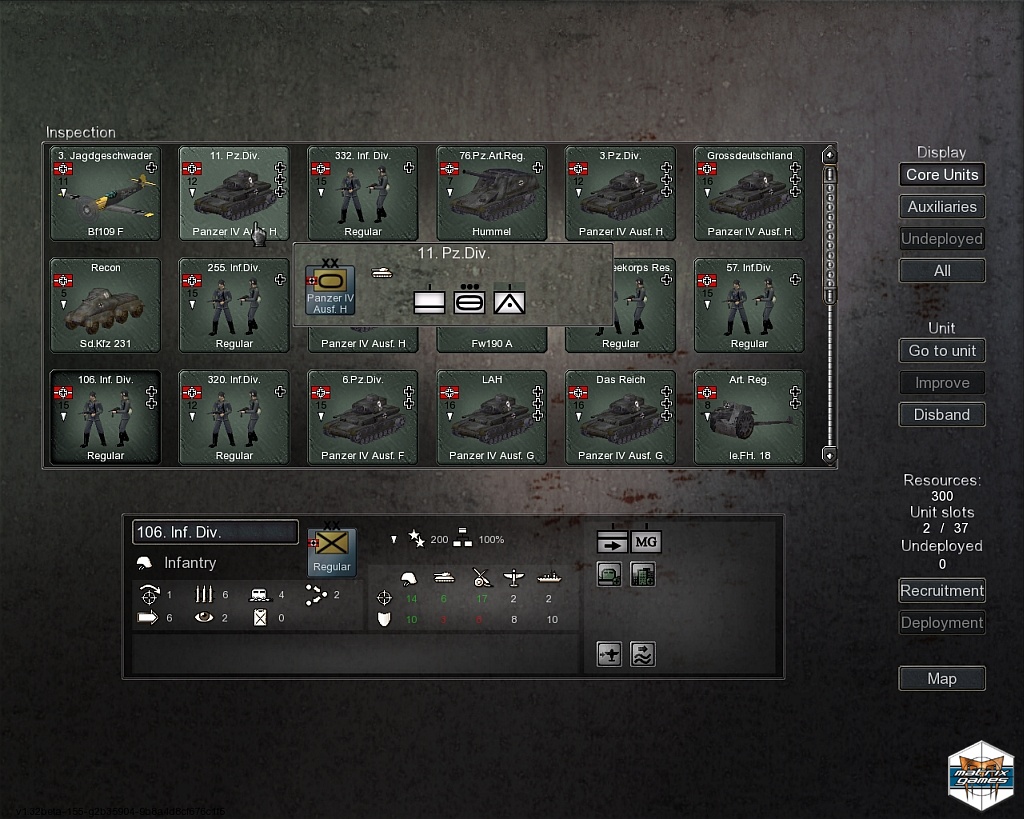This screenshot has height=819, width=1024.
Task: Set display filter to All units
Action: tap(941, 271)
